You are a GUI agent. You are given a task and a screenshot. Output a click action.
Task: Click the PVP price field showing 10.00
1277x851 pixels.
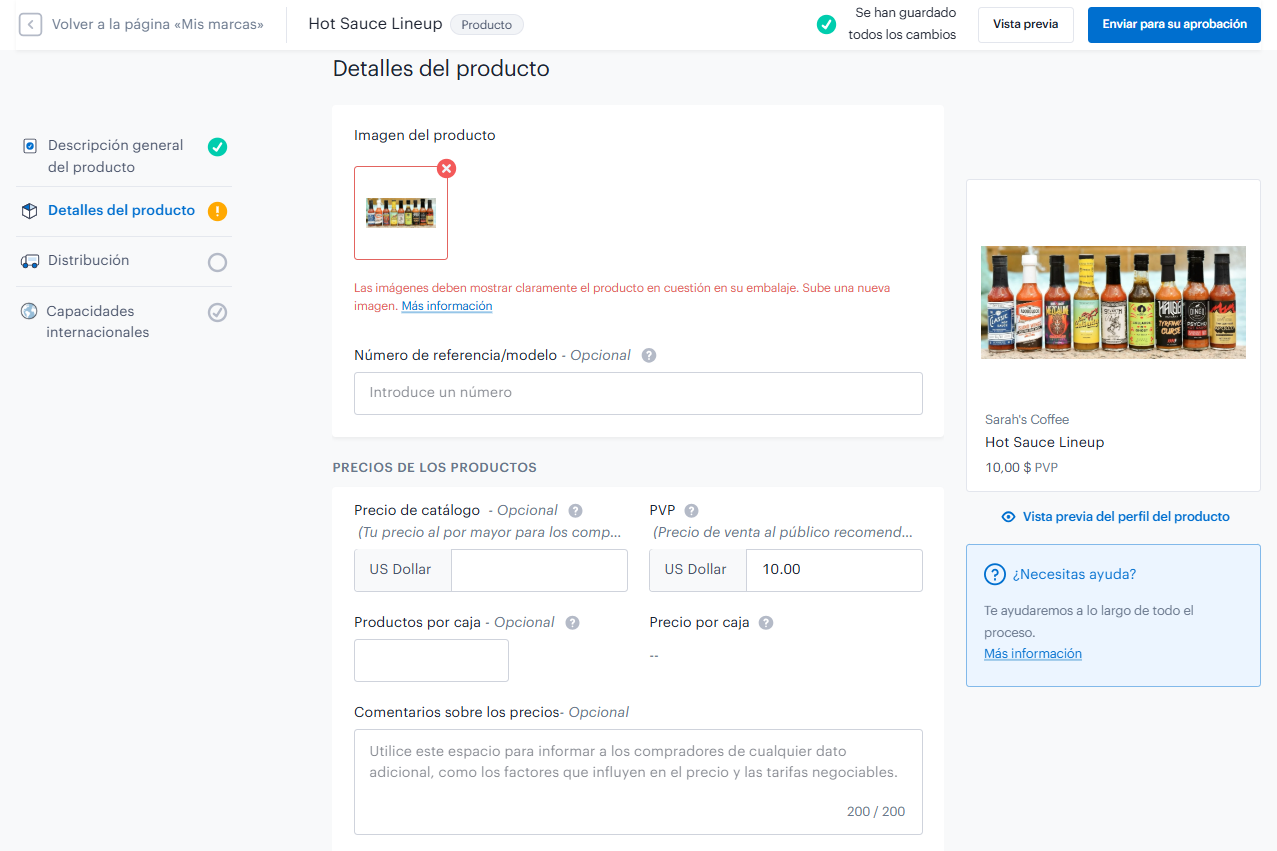(834, 570)
